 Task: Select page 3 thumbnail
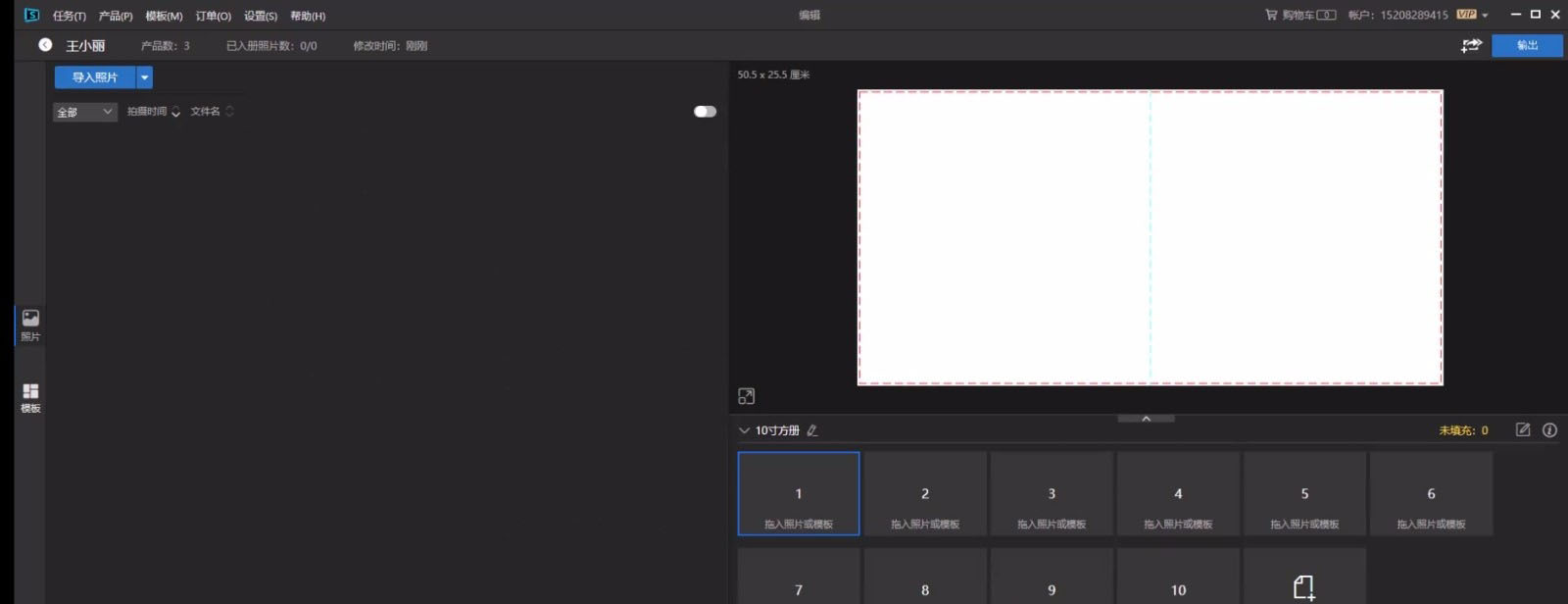(x=1052, y=494)
